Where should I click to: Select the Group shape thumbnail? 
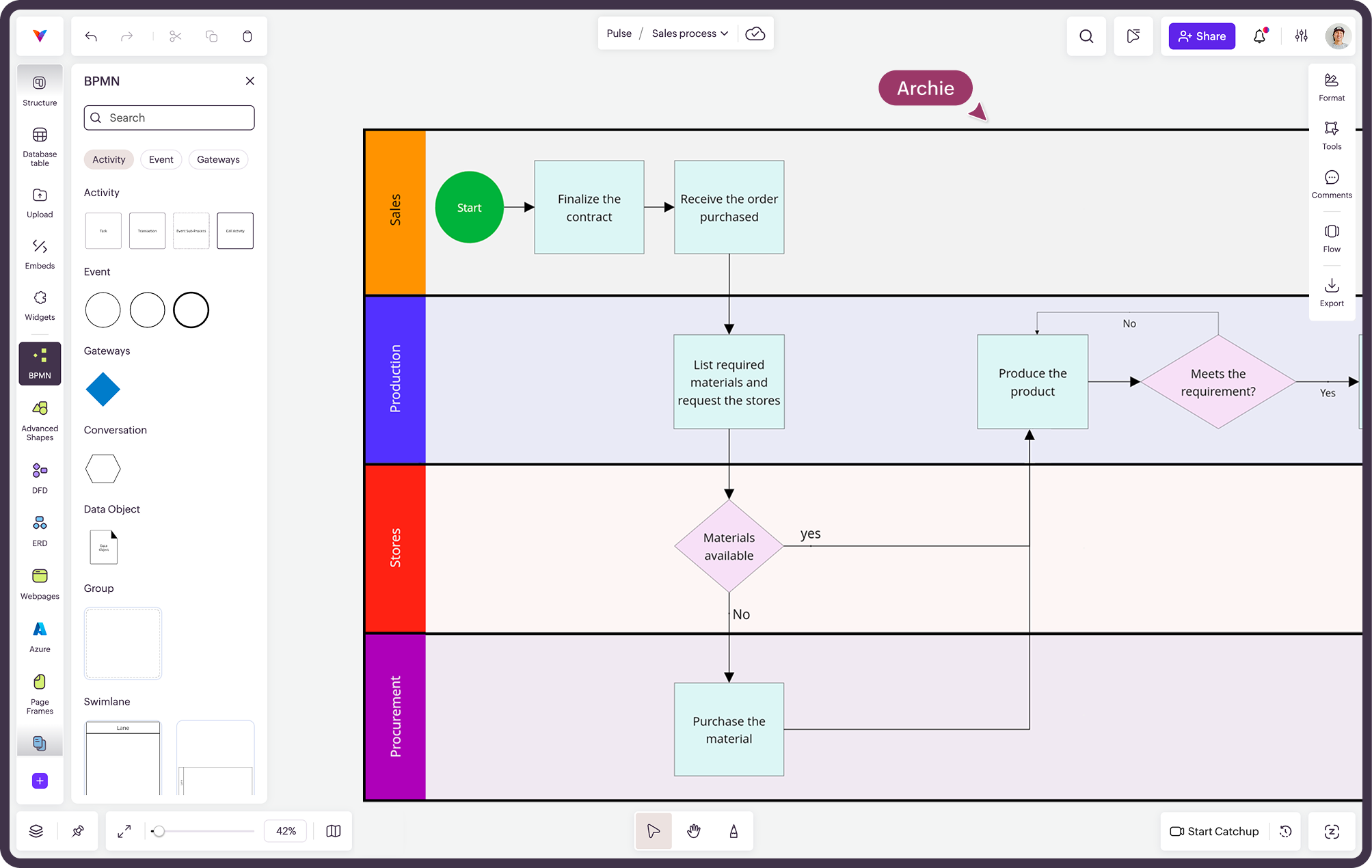pyautogui.click(x=123, y=644)
